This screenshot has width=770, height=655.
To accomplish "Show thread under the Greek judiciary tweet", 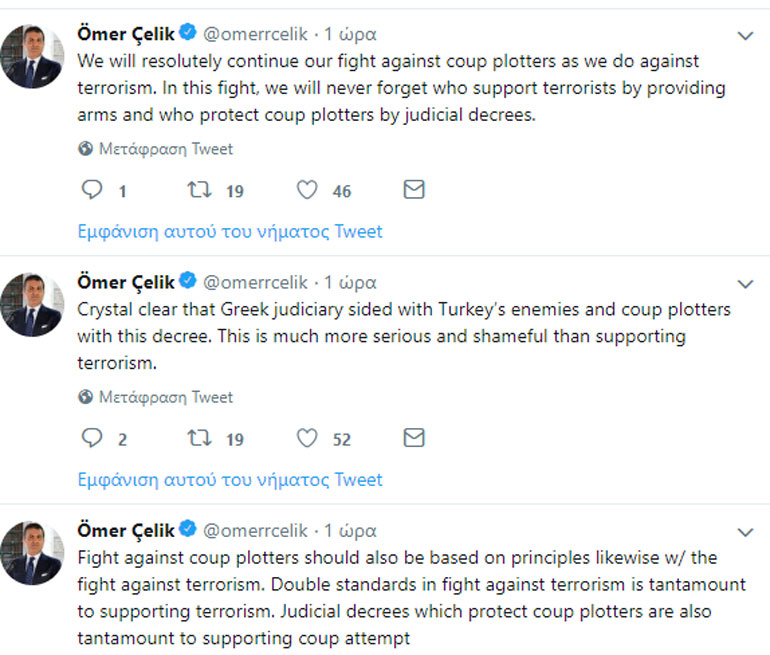I will (230, 479).
